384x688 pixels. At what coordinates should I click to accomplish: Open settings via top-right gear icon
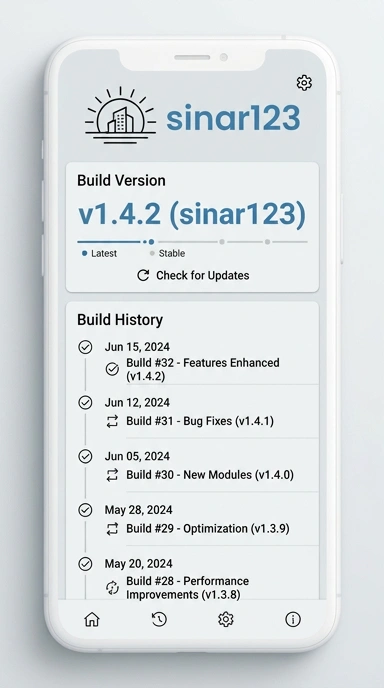coord(304,82)
